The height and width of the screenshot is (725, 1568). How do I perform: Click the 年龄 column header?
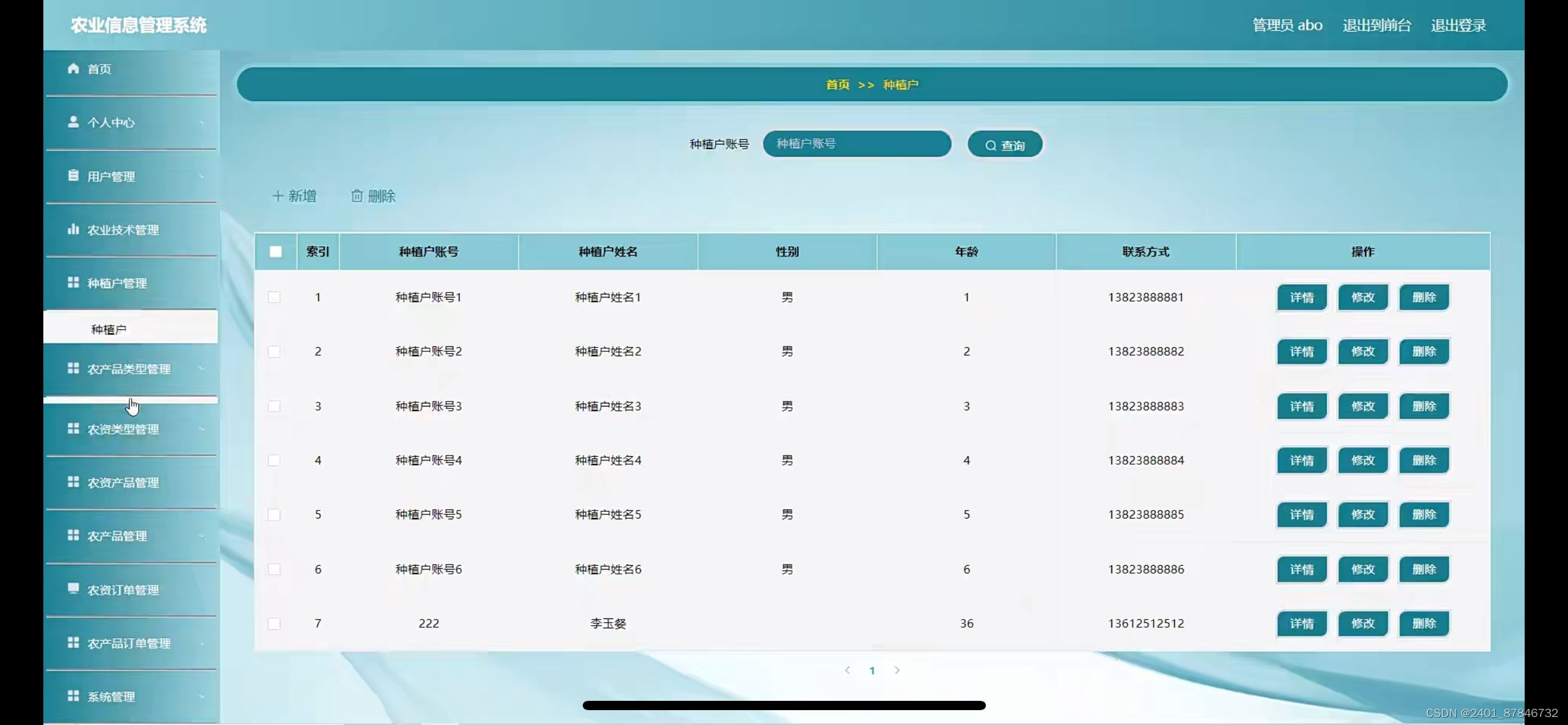[x=967, y=252]
